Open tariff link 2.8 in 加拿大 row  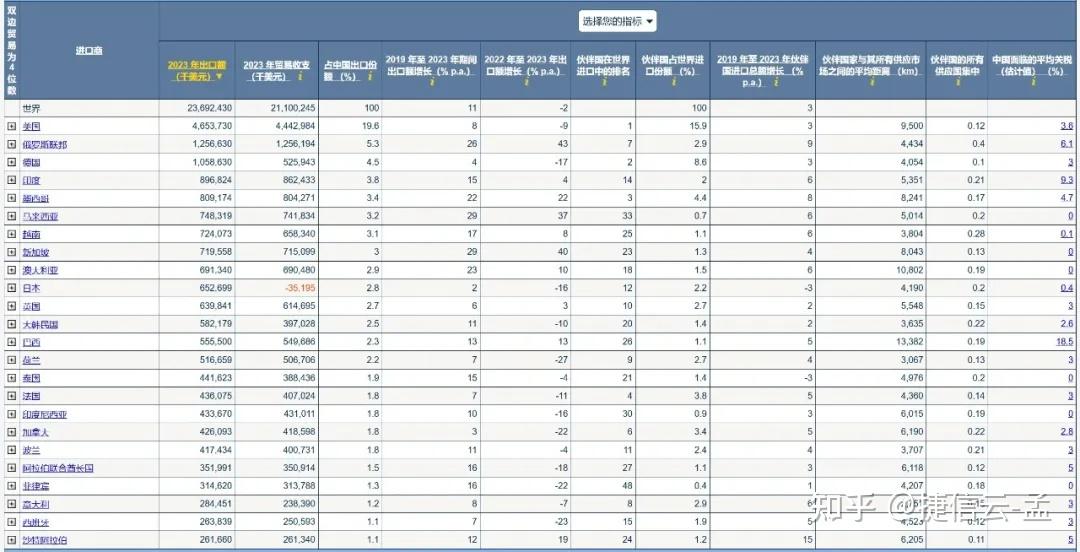coord(1067,432)
